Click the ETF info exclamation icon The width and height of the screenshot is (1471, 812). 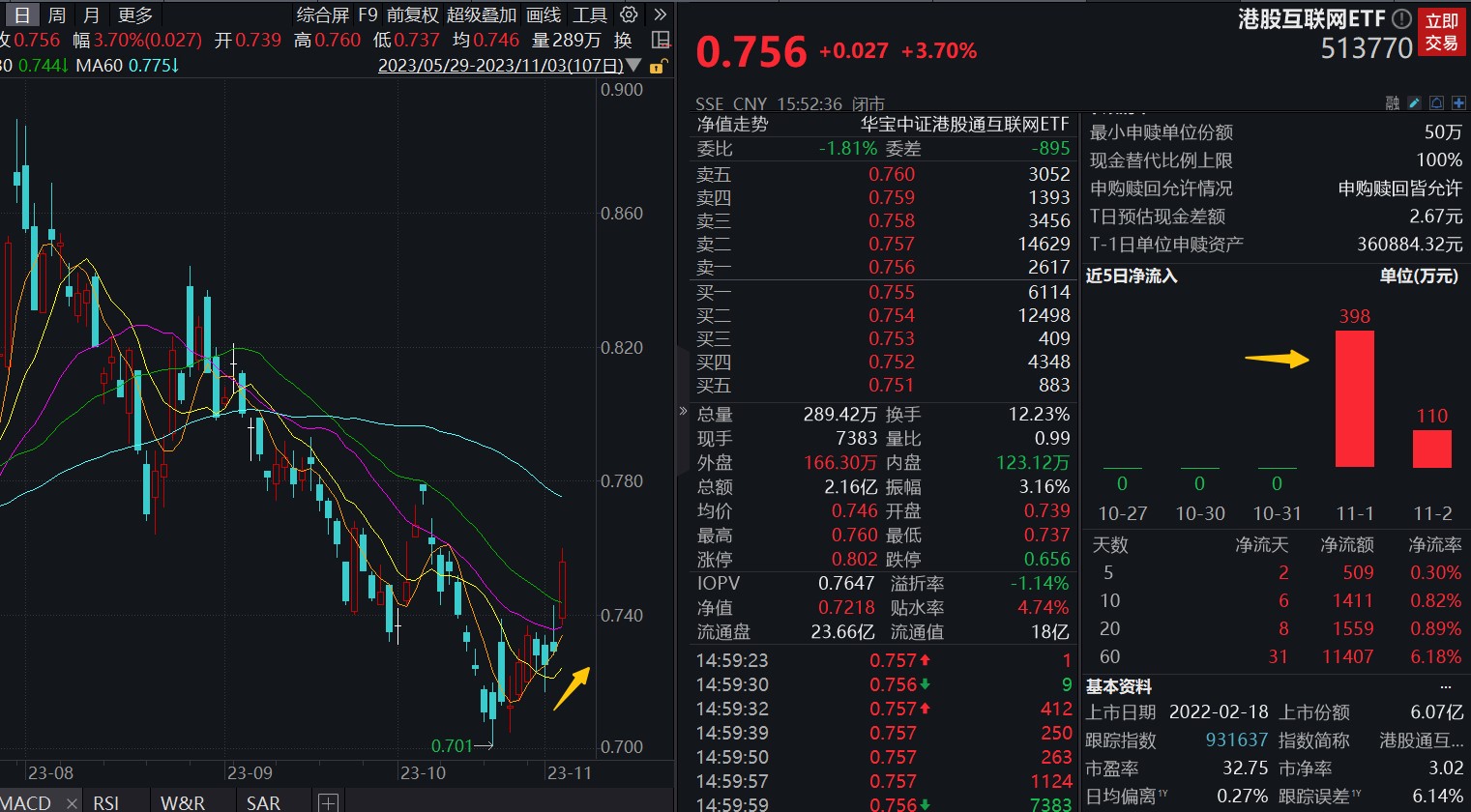coord(1401,18)
